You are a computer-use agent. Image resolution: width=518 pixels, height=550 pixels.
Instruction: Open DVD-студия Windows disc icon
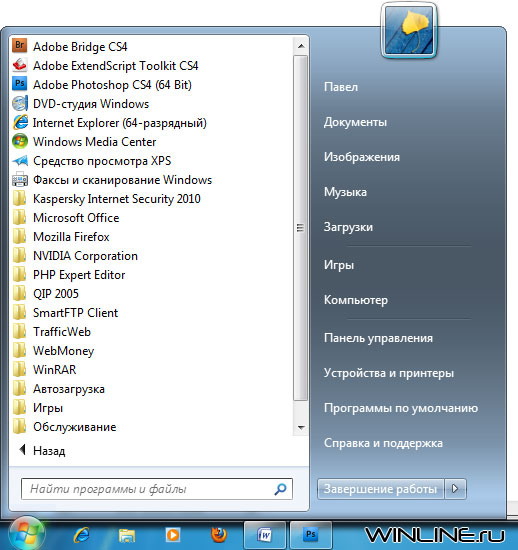(20, 103)
